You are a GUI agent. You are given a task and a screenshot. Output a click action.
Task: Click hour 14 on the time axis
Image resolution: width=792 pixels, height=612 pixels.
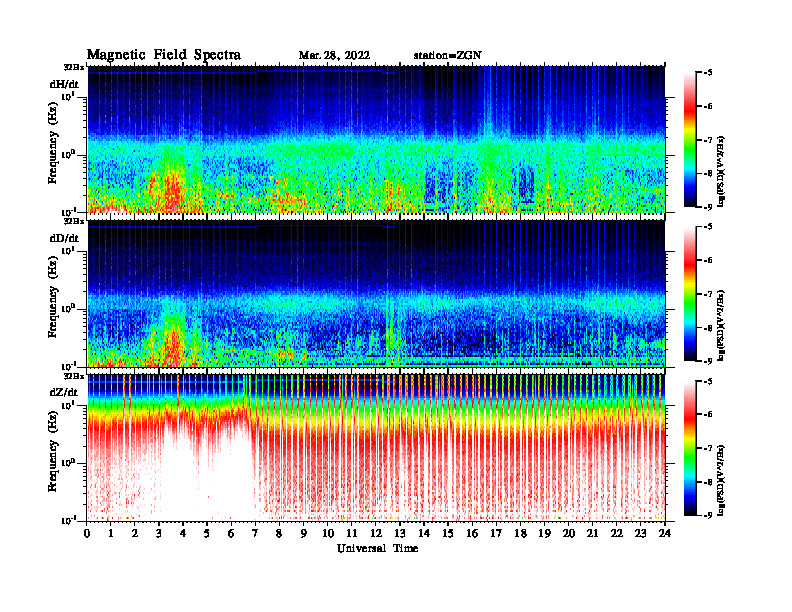[x=424, y=534]
